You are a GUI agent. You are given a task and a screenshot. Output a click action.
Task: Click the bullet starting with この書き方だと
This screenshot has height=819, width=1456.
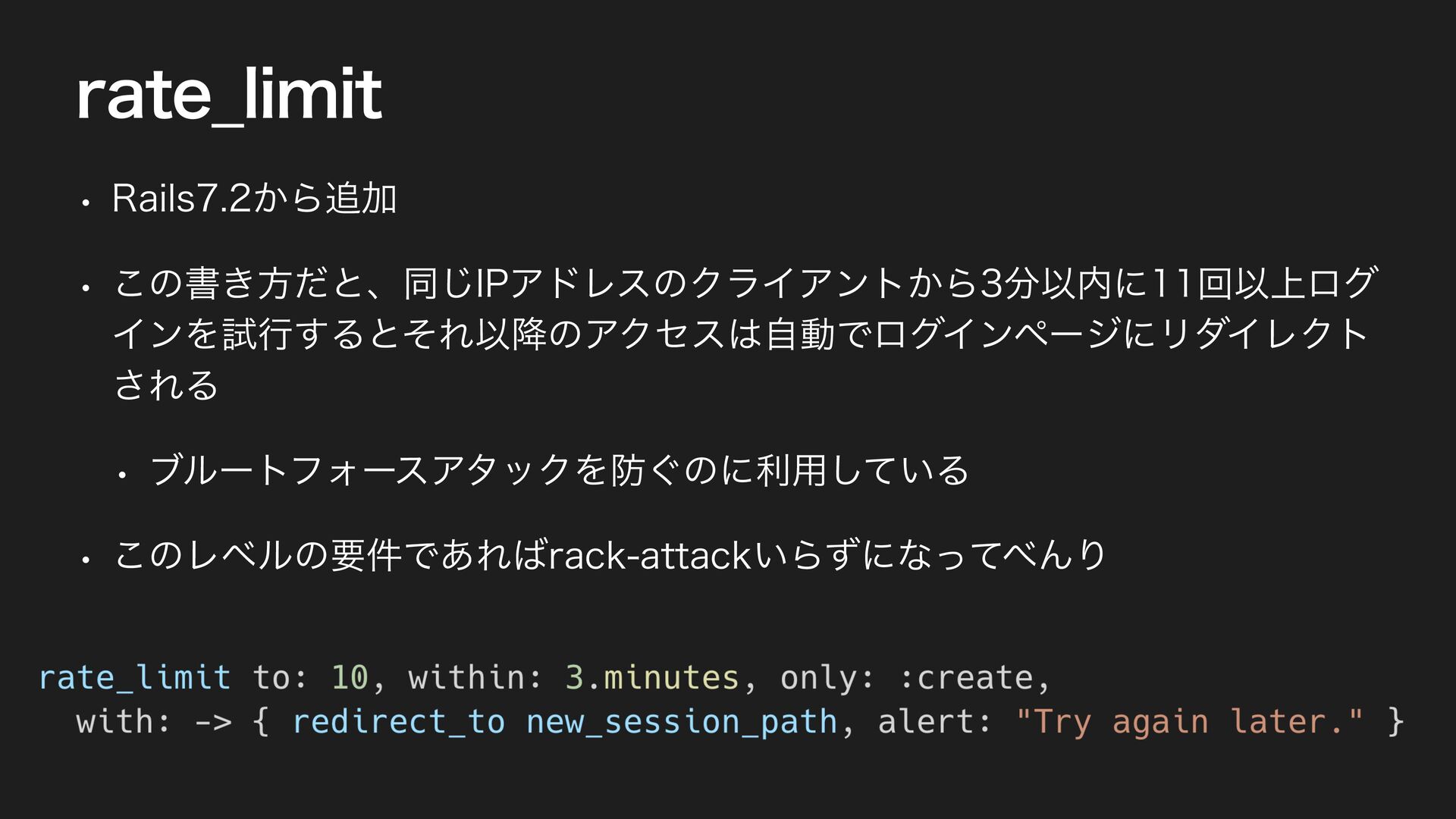[x=745, y=334]
